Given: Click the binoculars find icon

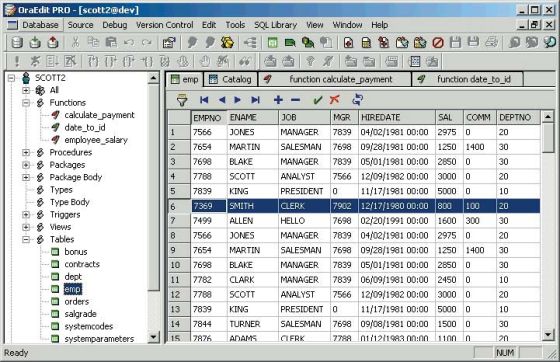Looking at the screenshot, I should click(x=245, y=61).
